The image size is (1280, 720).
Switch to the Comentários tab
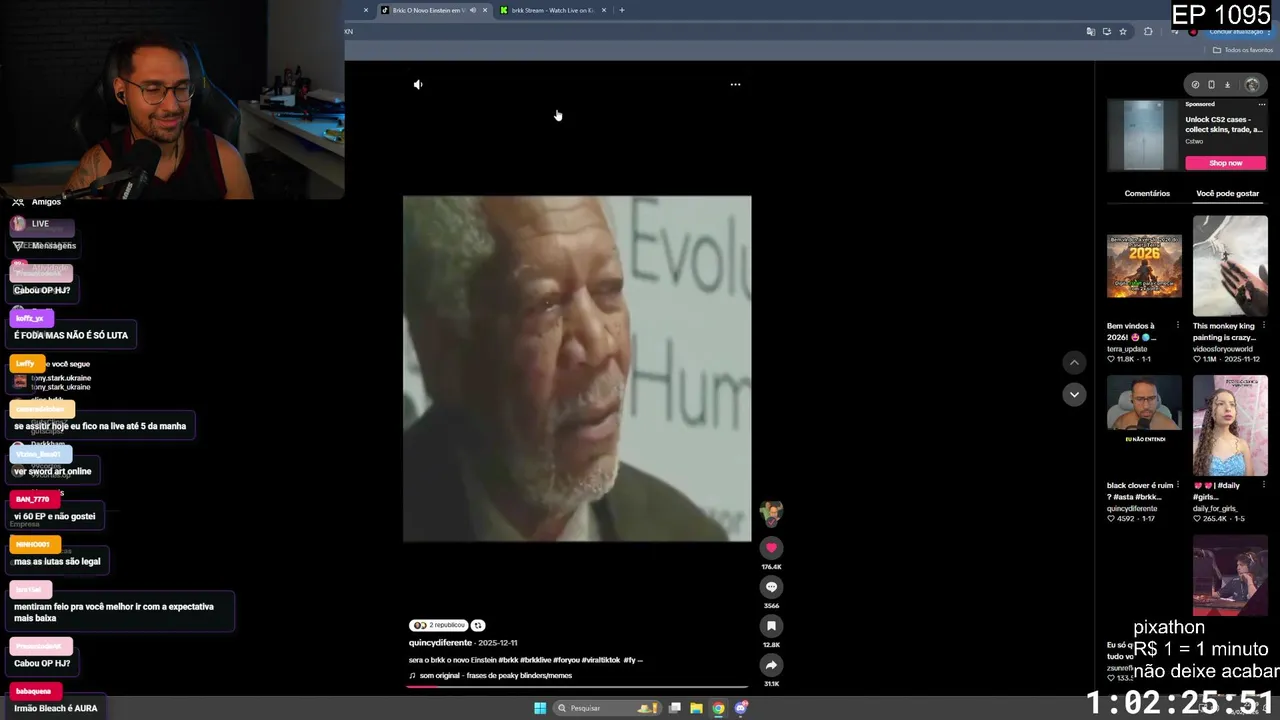point(1147,193)
